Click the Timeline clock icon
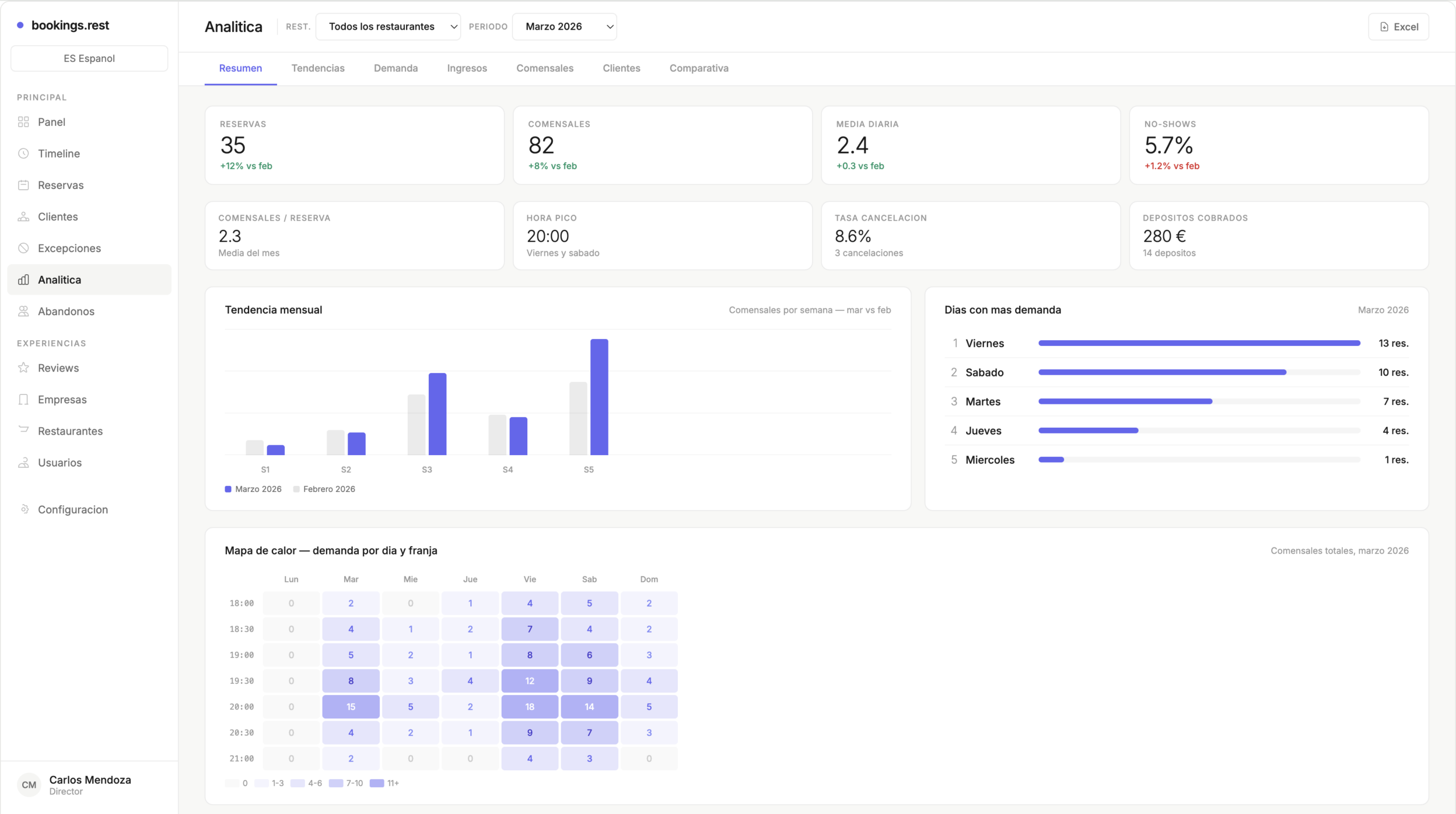The width and height of the screenshot is (1456, 814). (x=23, y=154)
